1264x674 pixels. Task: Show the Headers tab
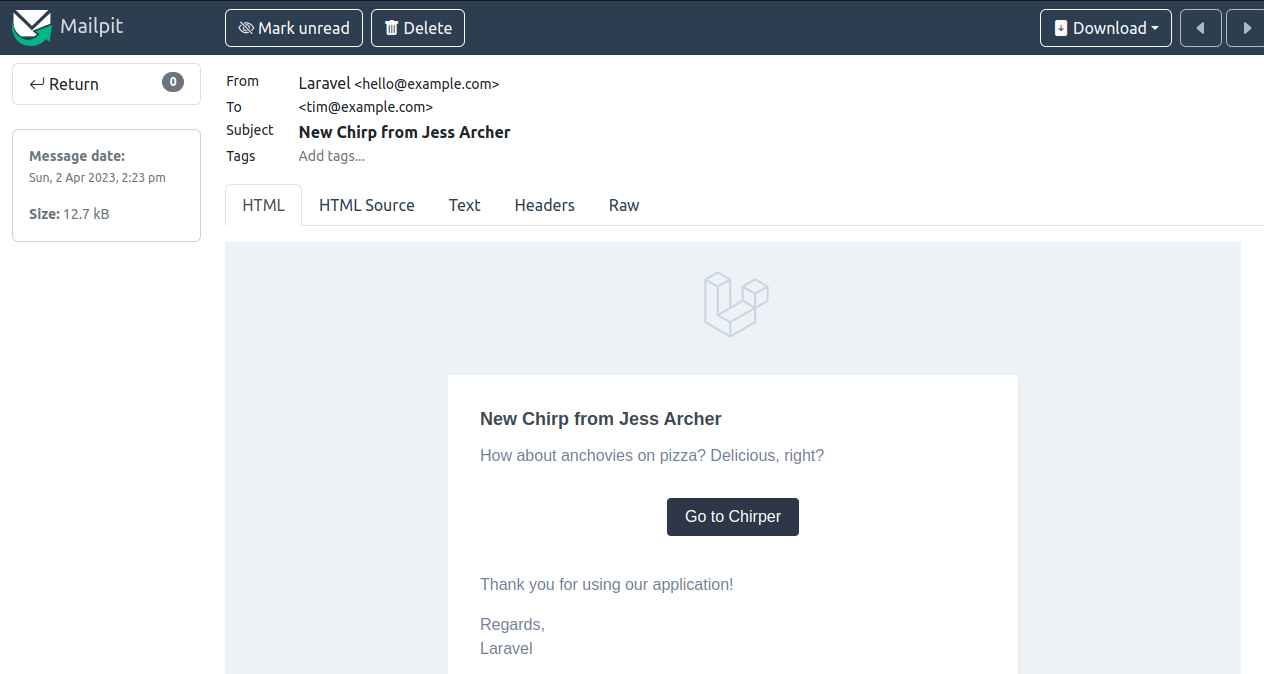[x=544, y=205]
